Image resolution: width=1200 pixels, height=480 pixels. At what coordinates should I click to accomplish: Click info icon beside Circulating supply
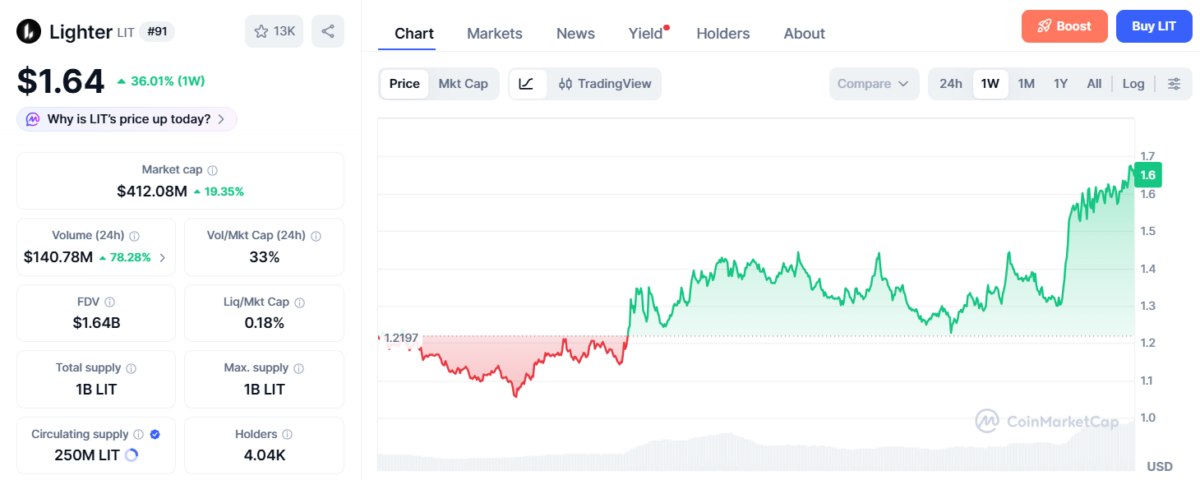tap(138, 434)
